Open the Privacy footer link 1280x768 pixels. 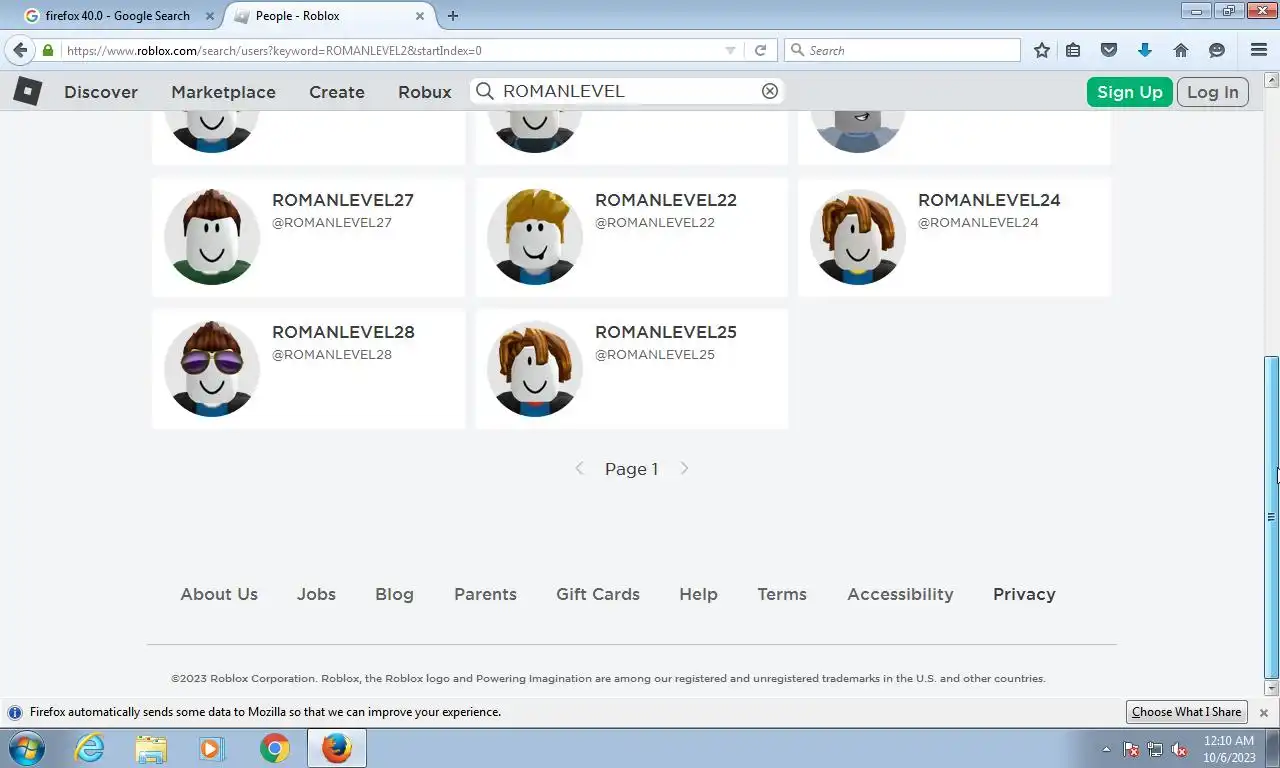(x=1024, y=594)
